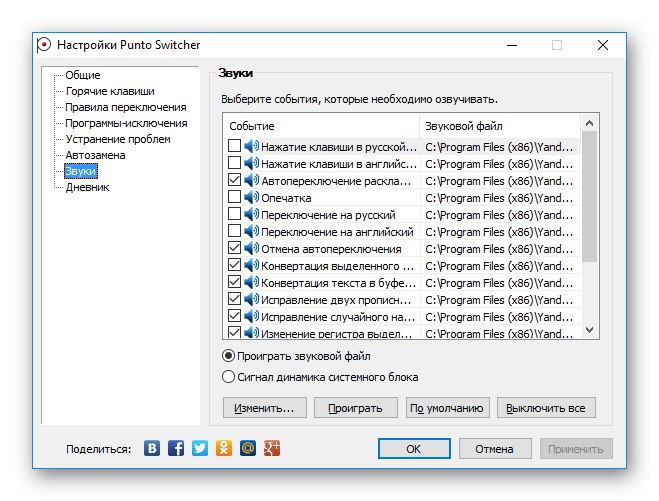This screenshot has width=659, height=501.
Task: Click the scroll up arrow of events list
Action: (x=589, y=123)
